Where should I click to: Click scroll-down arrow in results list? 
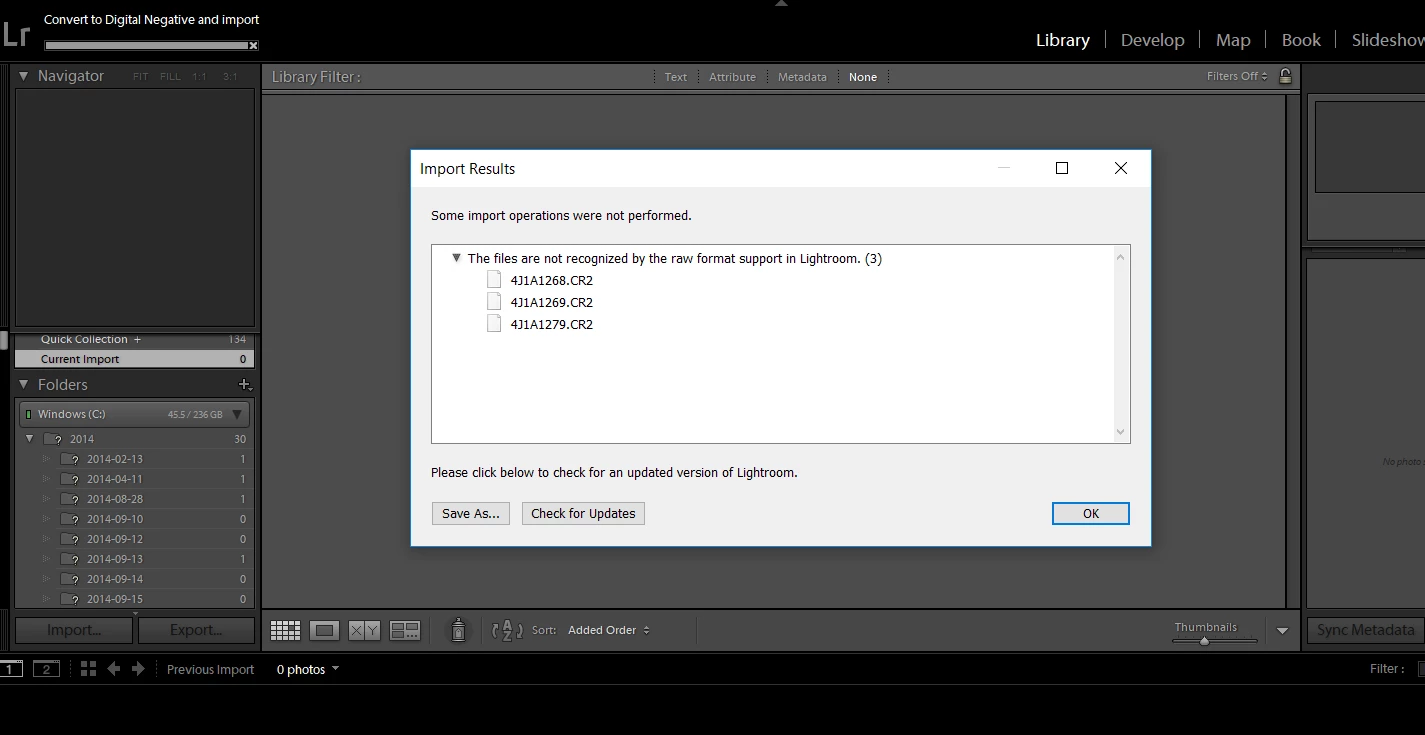[x=1121, y=432]
